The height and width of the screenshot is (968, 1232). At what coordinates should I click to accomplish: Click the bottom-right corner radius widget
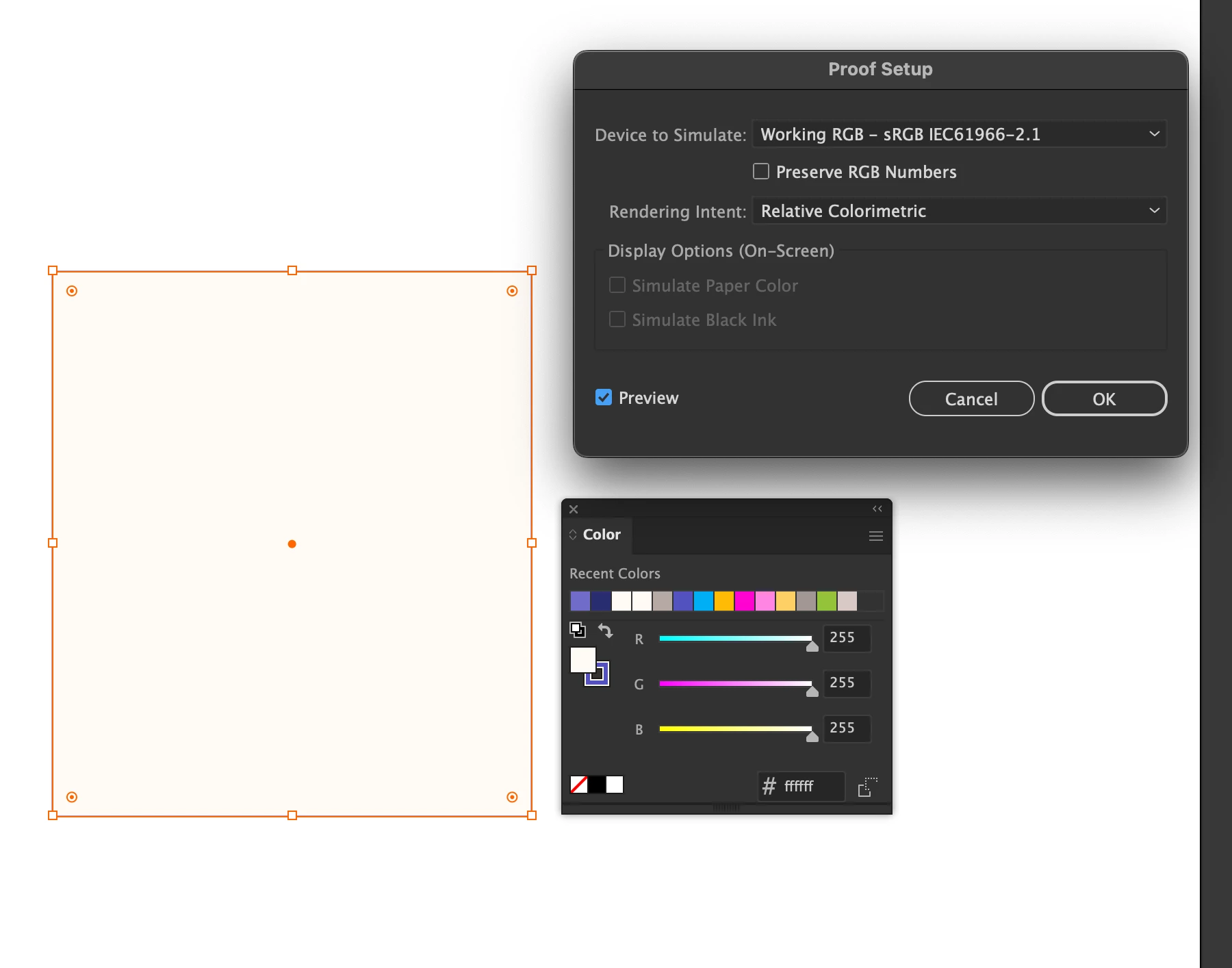512,797
